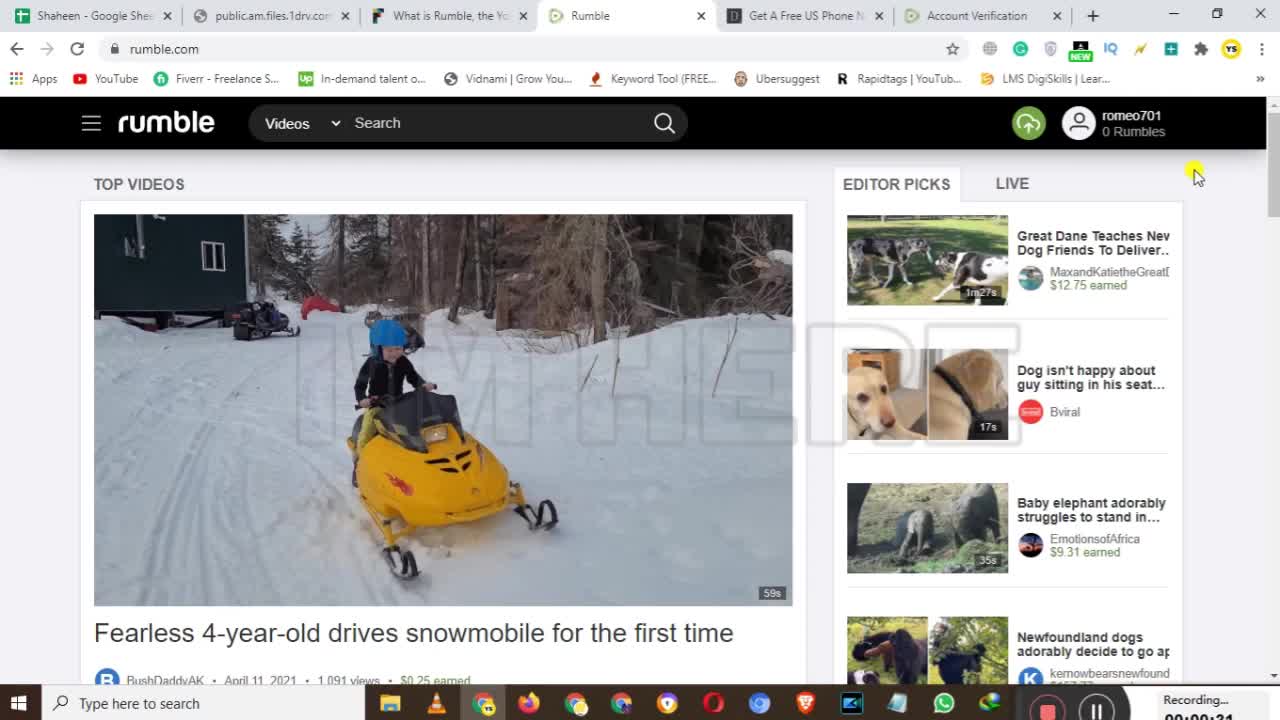Close the Account Verification tab

1057,16
